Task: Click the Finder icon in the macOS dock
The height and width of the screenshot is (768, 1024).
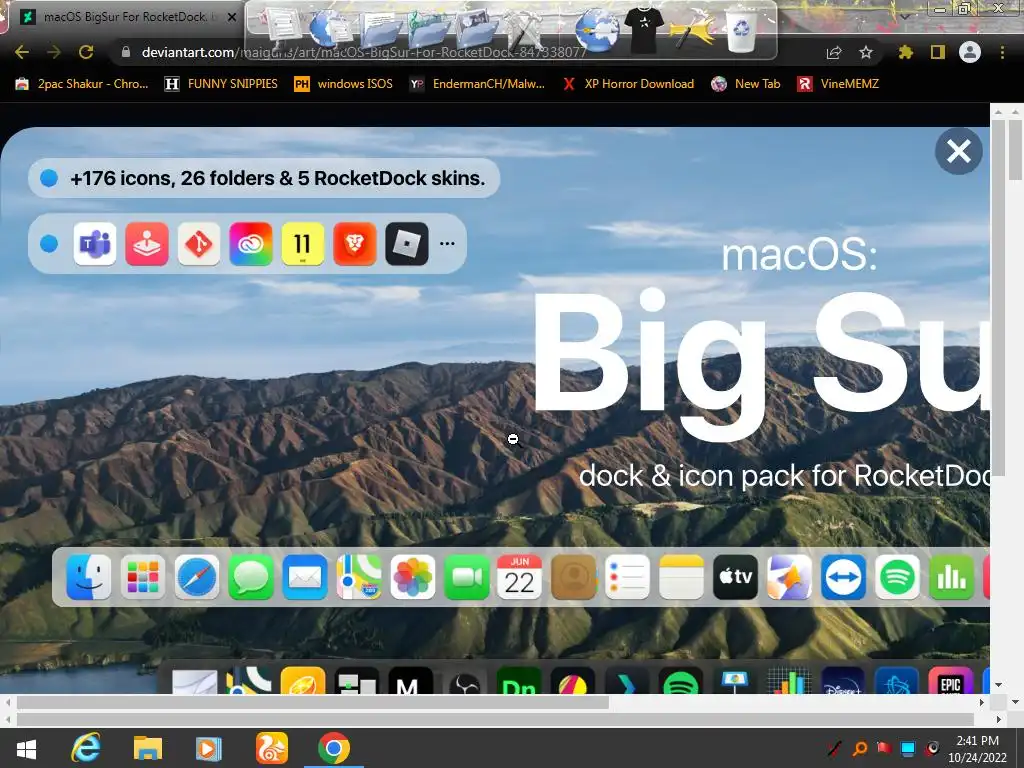Action: pos(88,577)
